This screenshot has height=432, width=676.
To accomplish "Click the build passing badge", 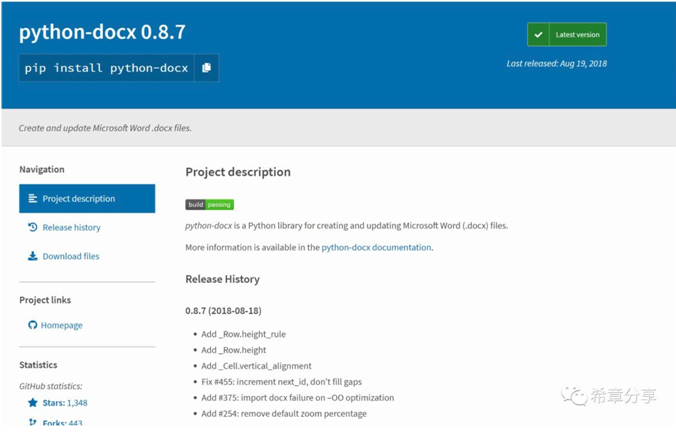I will tap(210, 204).
